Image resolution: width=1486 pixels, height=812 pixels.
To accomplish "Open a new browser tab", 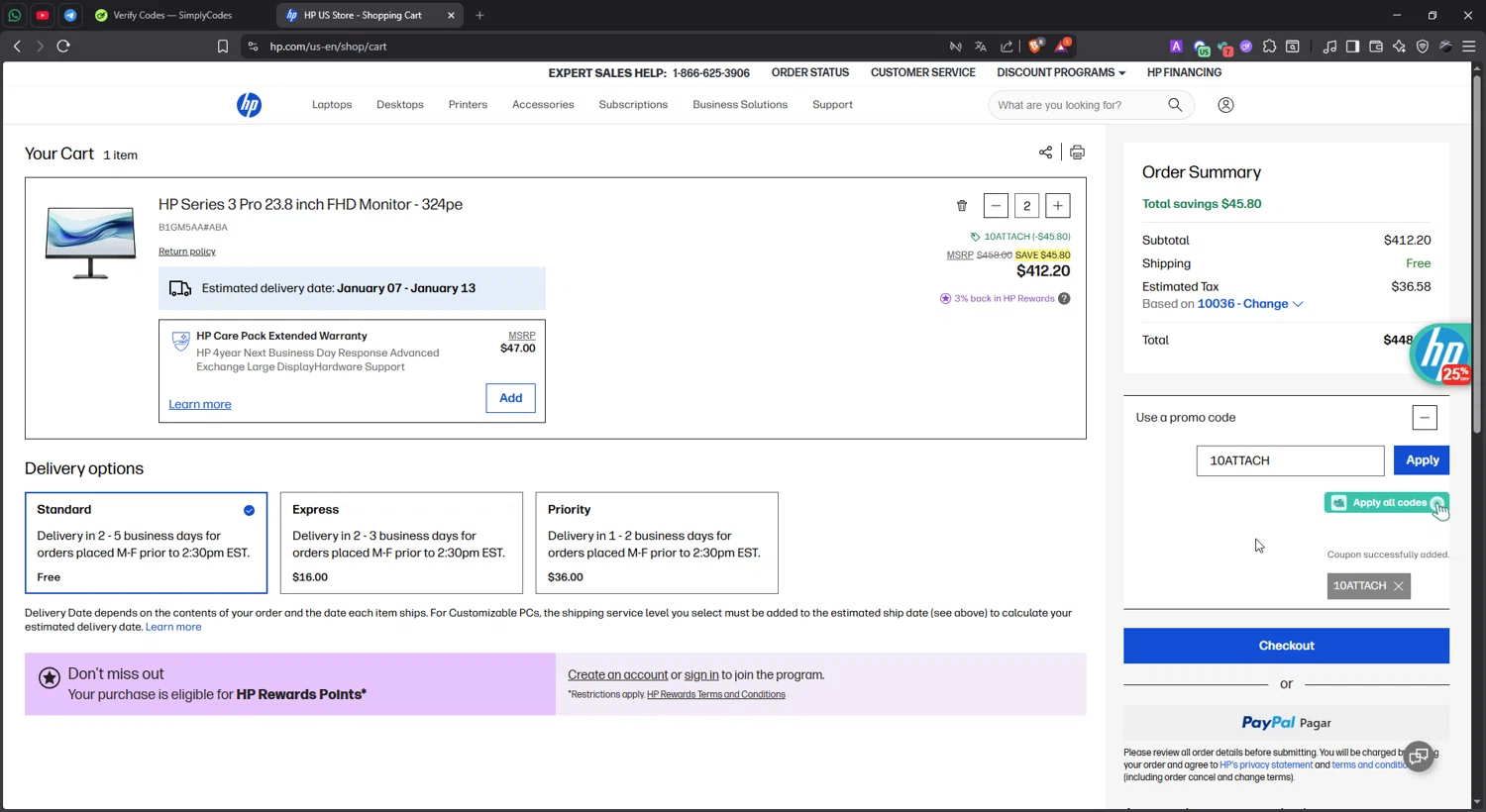I will click(479, 15).
